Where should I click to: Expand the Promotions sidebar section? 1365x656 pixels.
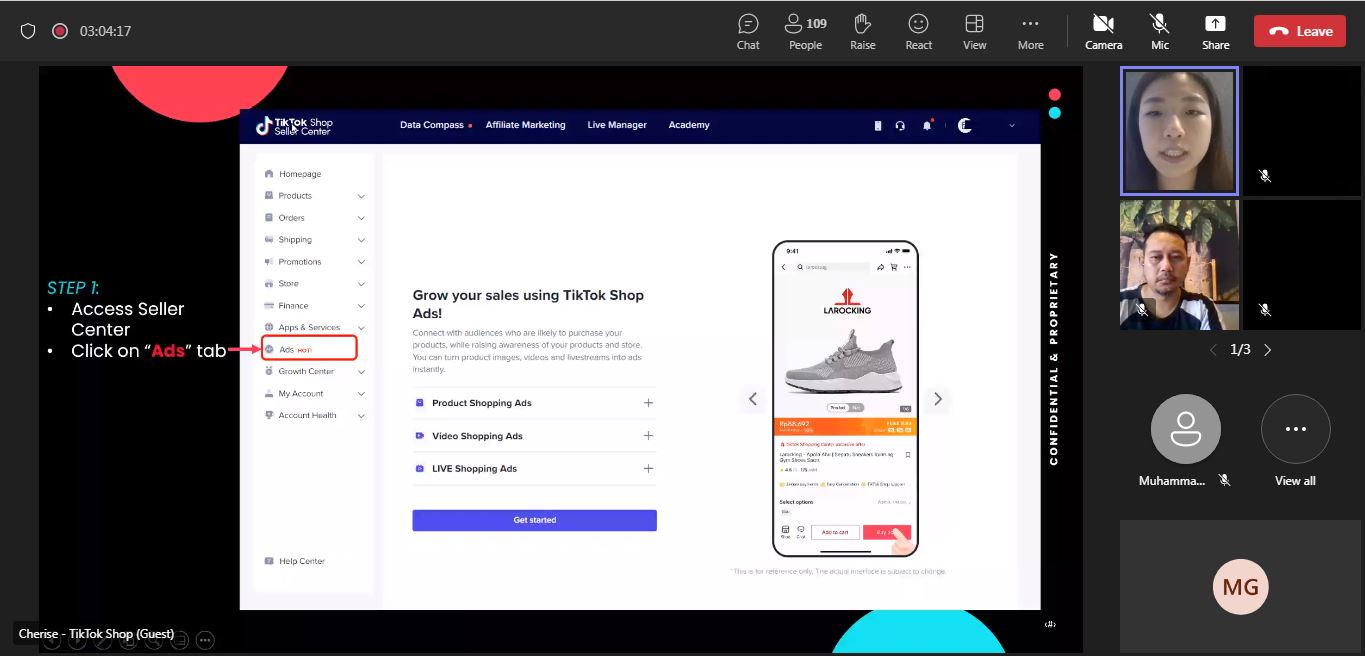tap(361, 262)
